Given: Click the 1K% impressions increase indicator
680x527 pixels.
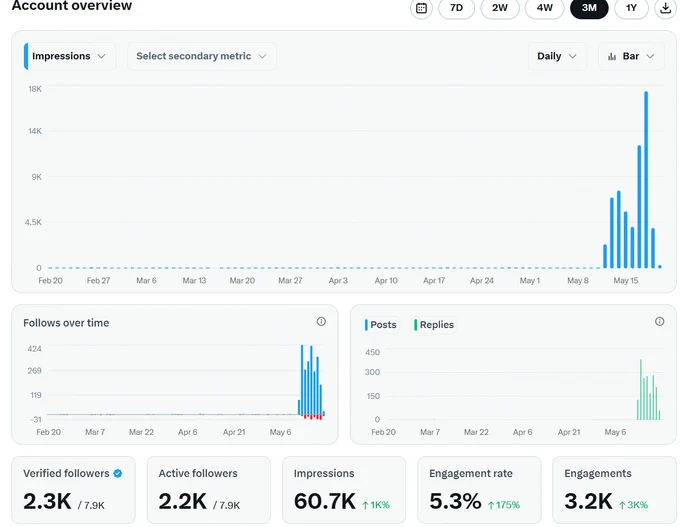Looking at the screenshot, I should tap(376, 505).
